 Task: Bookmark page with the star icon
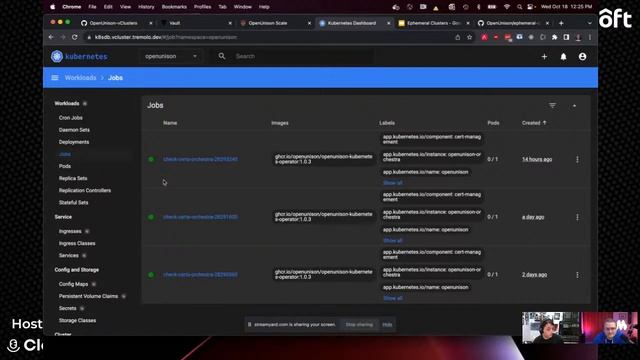click(x=469, y=37)
